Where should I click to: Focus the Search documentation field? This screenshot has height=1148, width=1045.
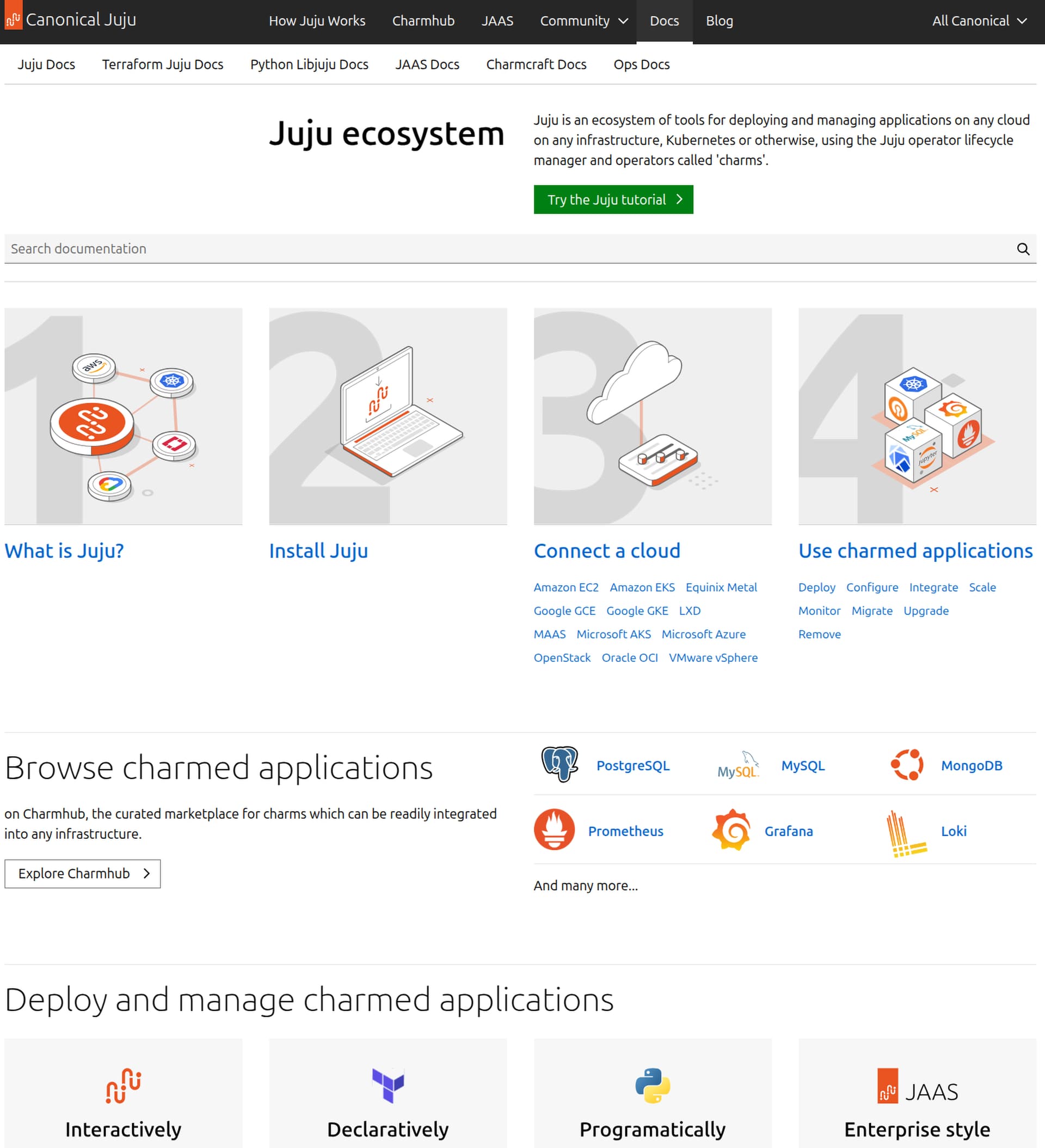tap(501, 249)
